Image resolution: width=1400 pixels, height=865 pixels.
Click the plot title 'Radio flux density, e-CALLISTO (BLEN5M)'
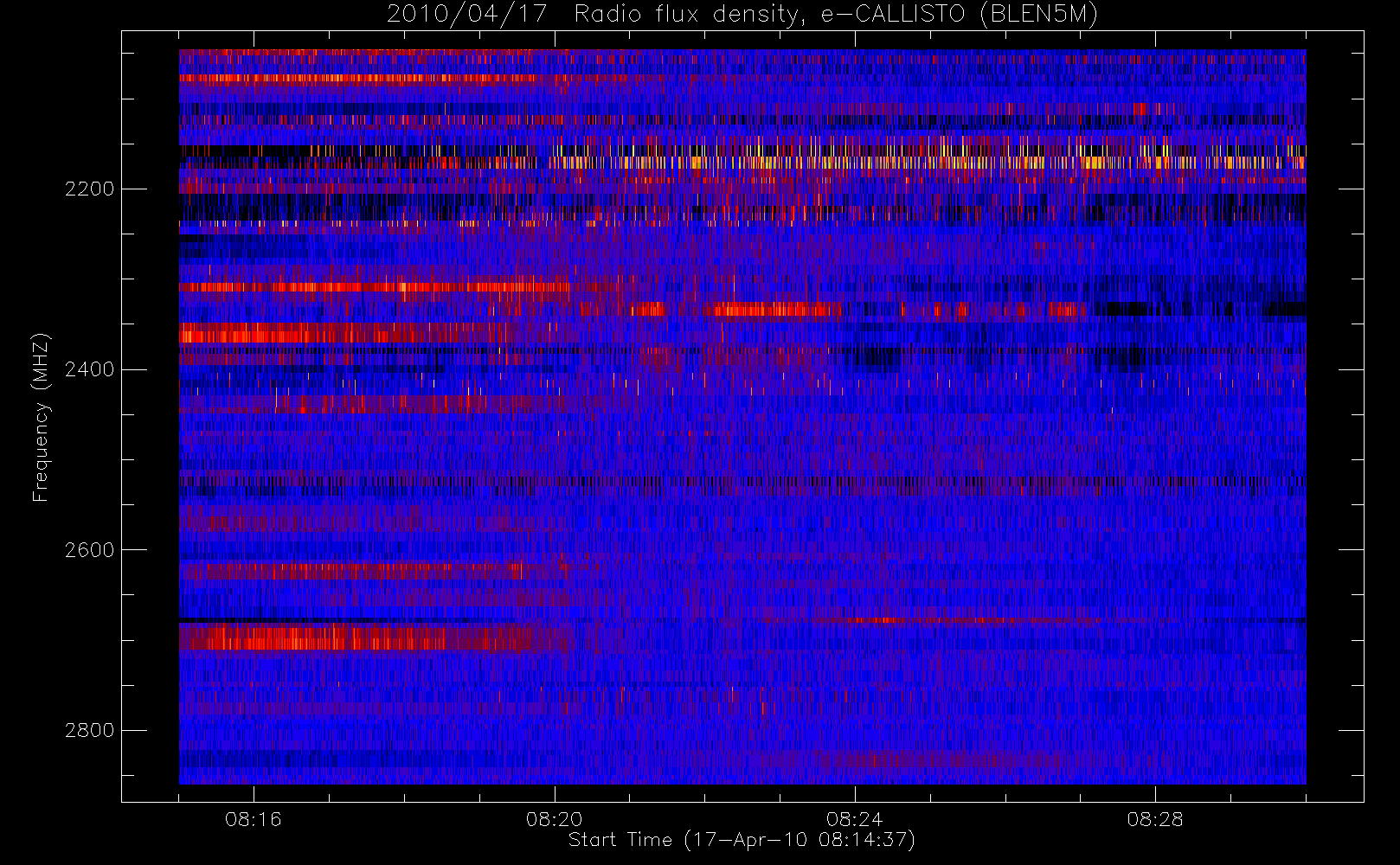[836, 15]
